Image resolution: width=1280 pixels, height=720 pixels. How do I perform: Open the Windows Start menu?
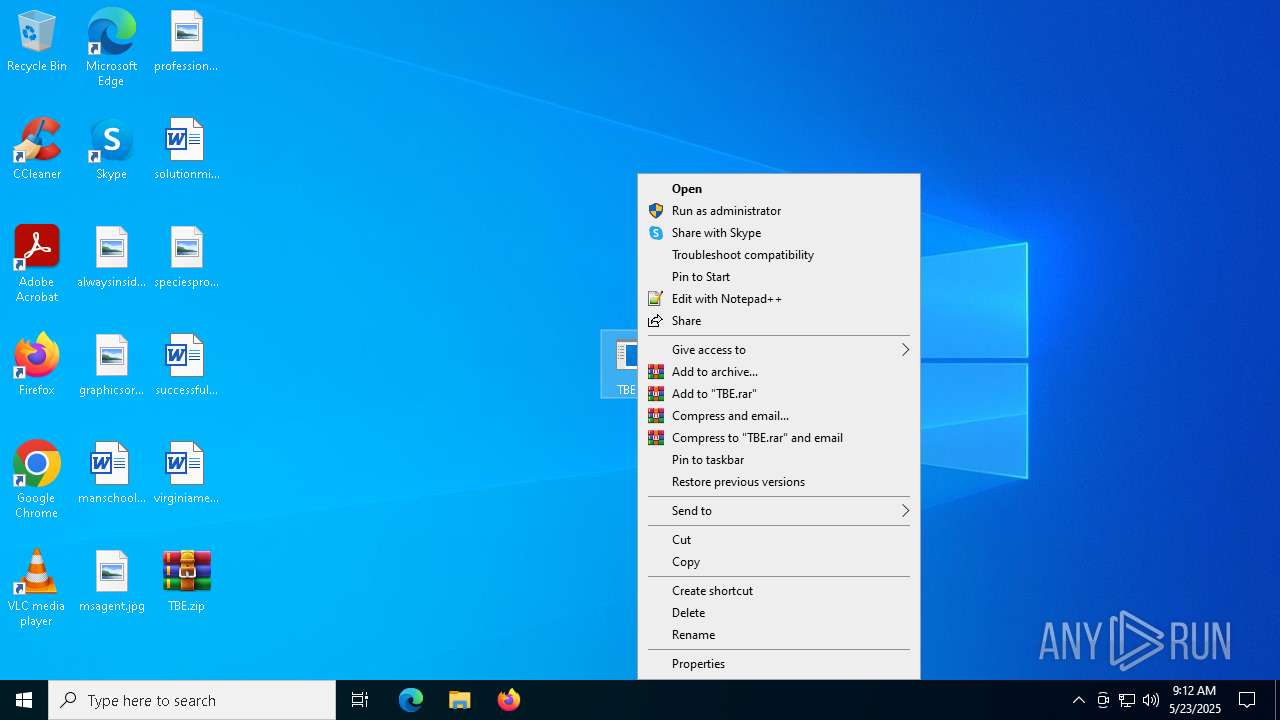tap(24, 700)
